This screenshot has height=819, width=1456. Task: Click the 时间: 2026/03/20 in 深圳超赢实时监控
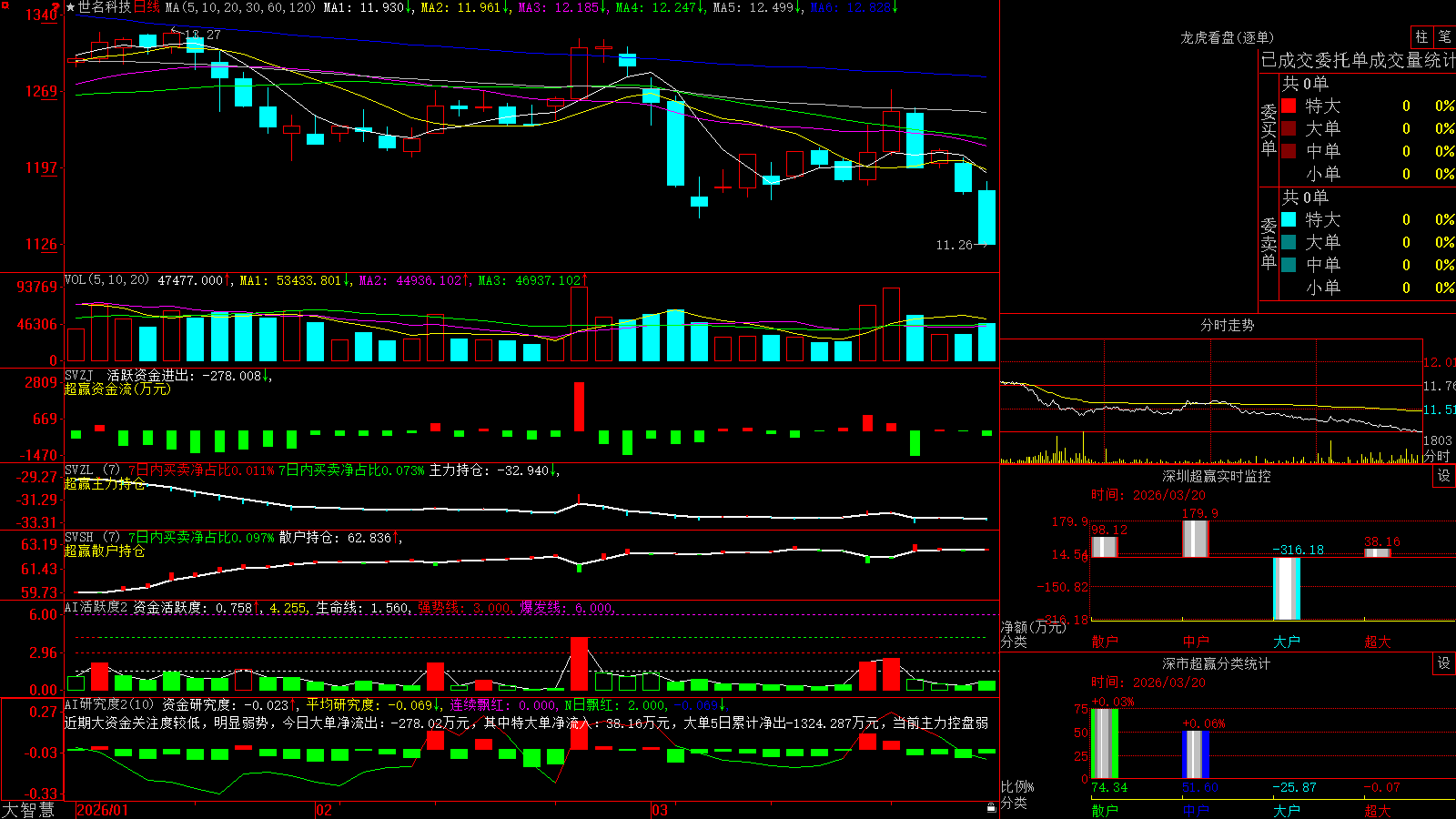[1148, 495]
